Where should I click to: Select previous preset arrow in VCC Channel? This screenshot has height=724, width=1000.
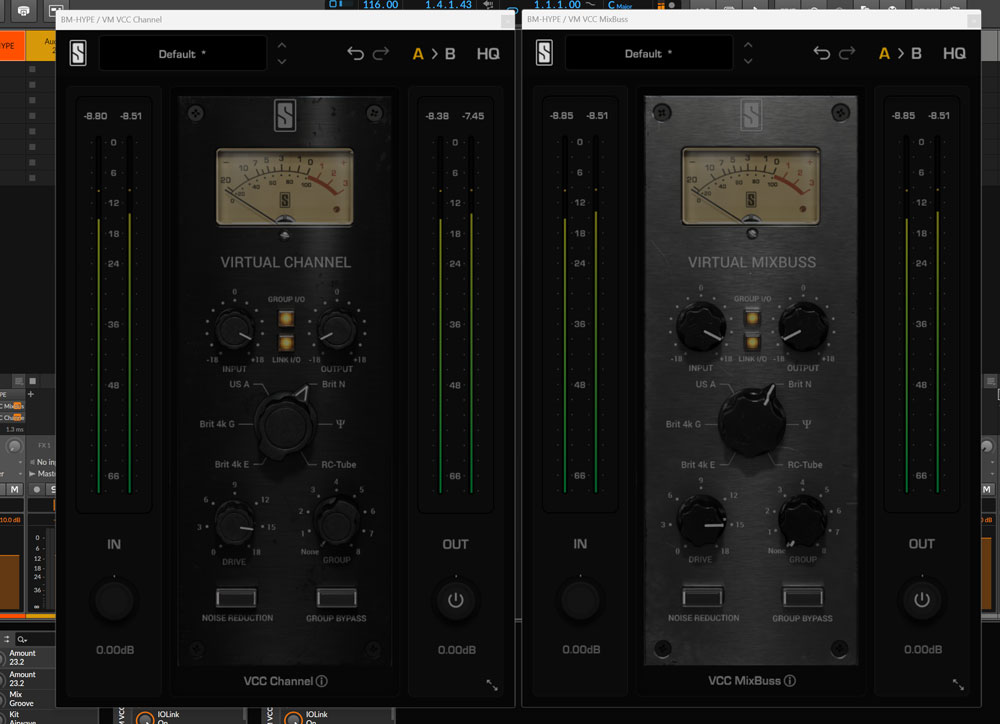pos(282,46)
